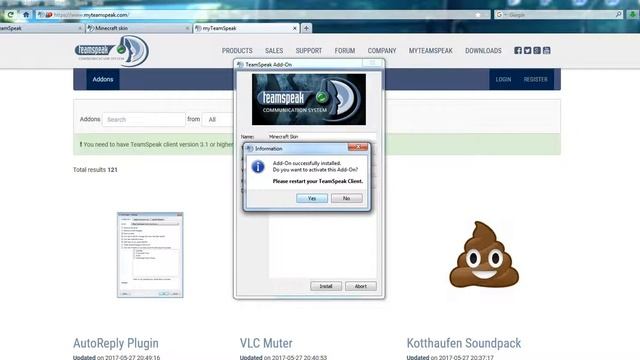Click Yes to activate the Add-On
Viewport: 640px width, 360px height.
[312, 198]
